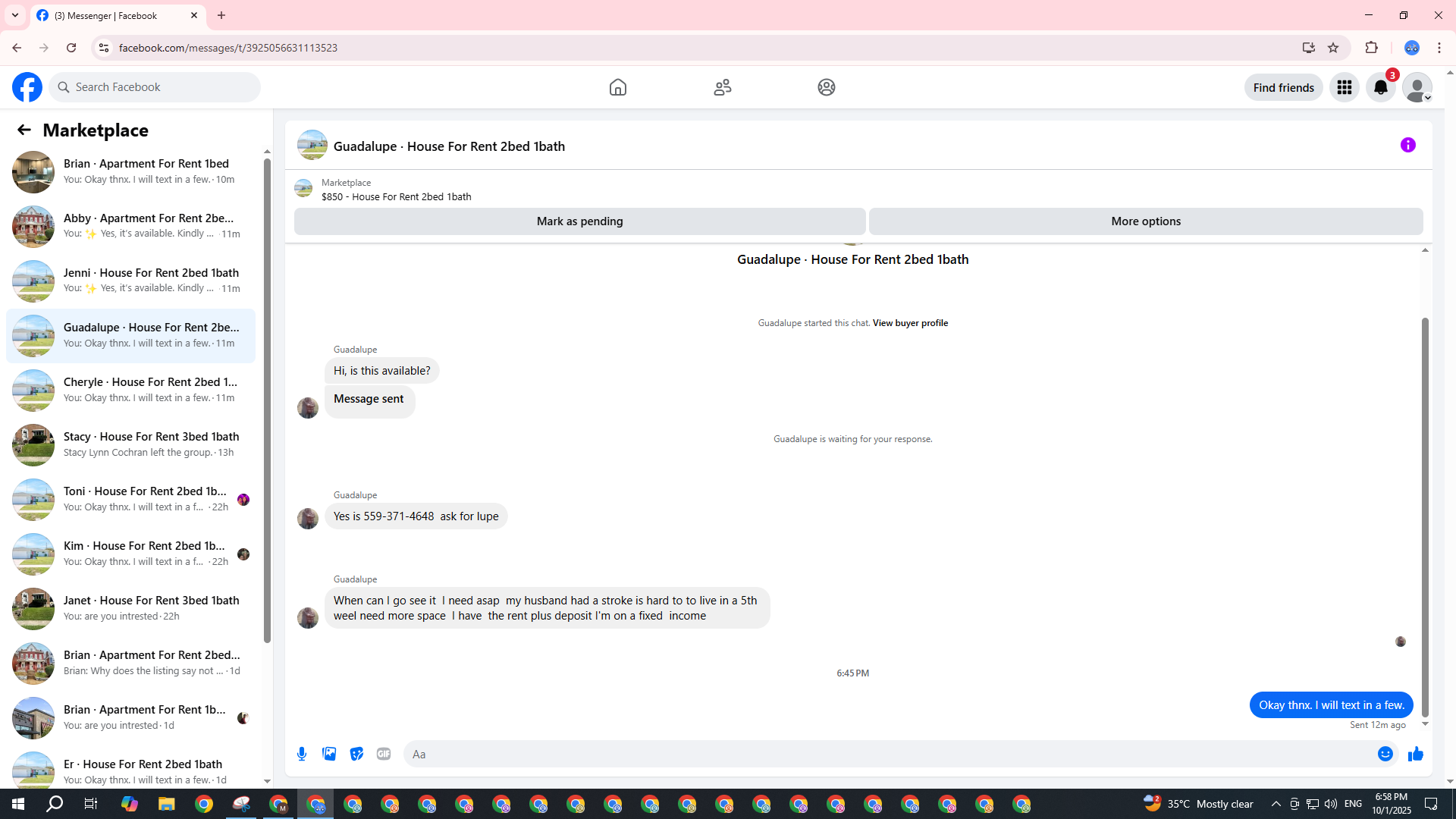Click the Find friends button

(x=1283, y=87)
